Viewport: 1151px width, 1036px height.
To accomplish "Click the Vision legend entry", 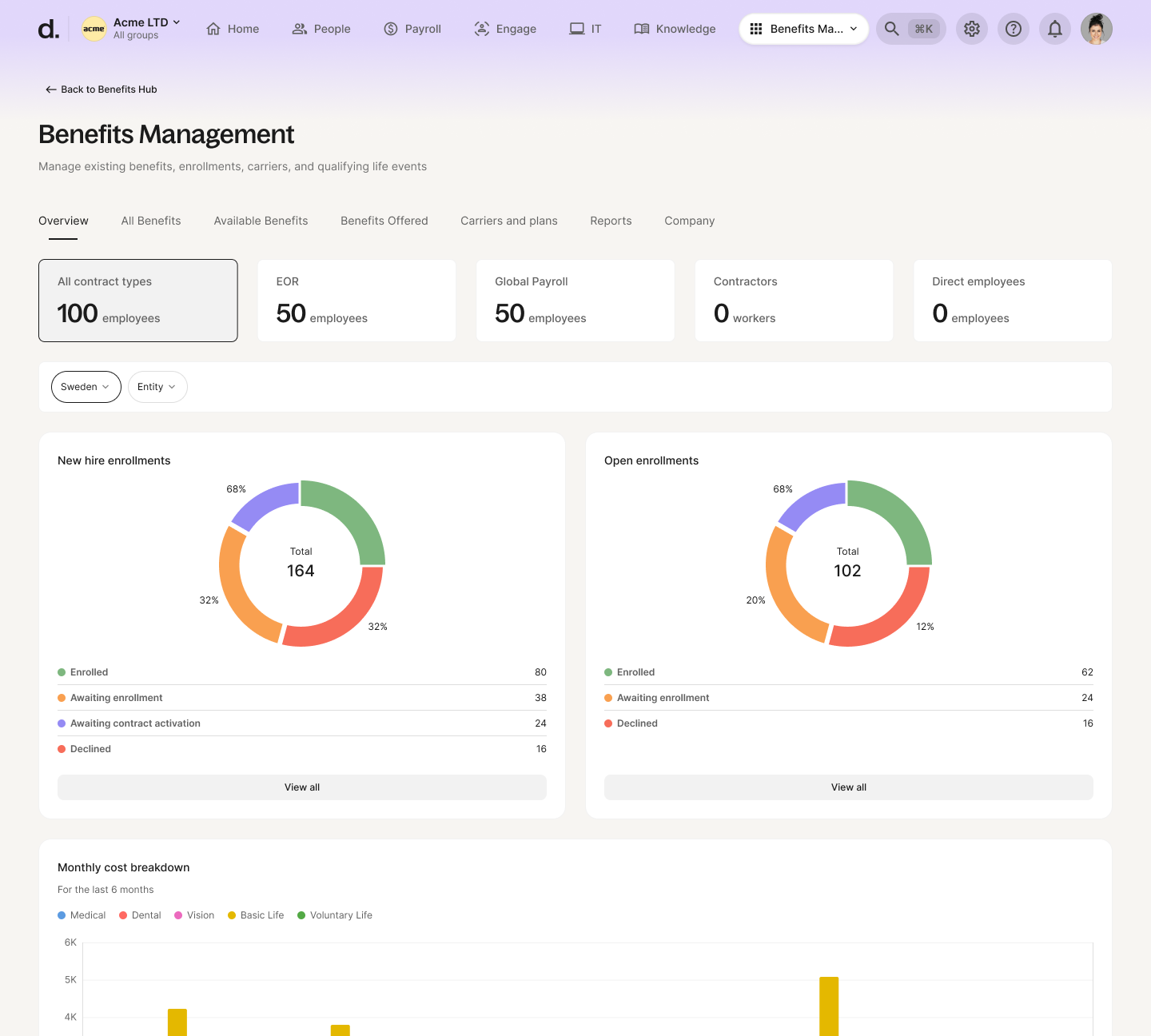I will pos(194,915).
